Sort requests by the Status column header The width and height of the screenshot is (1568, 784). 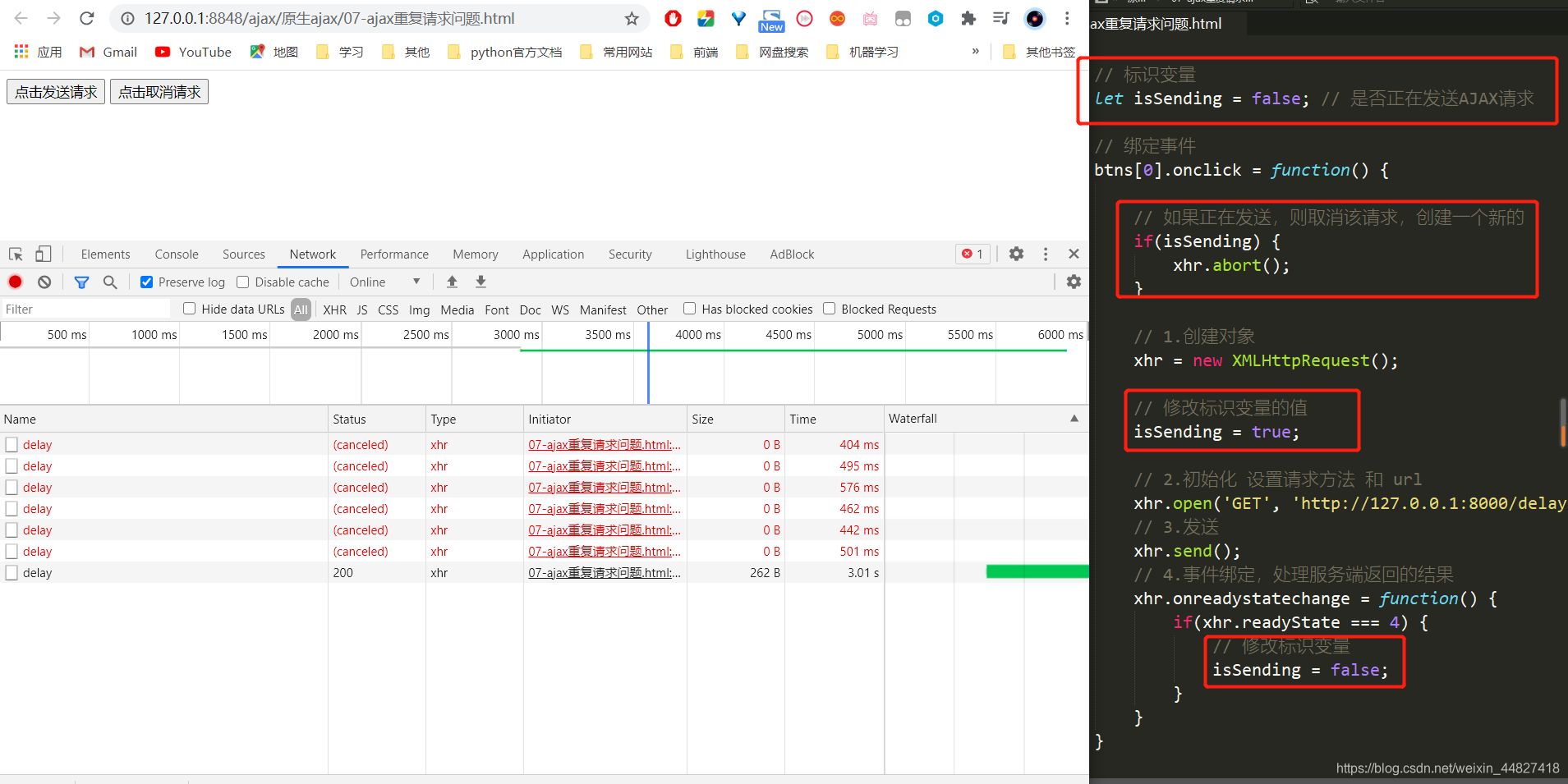pos(377,419)
